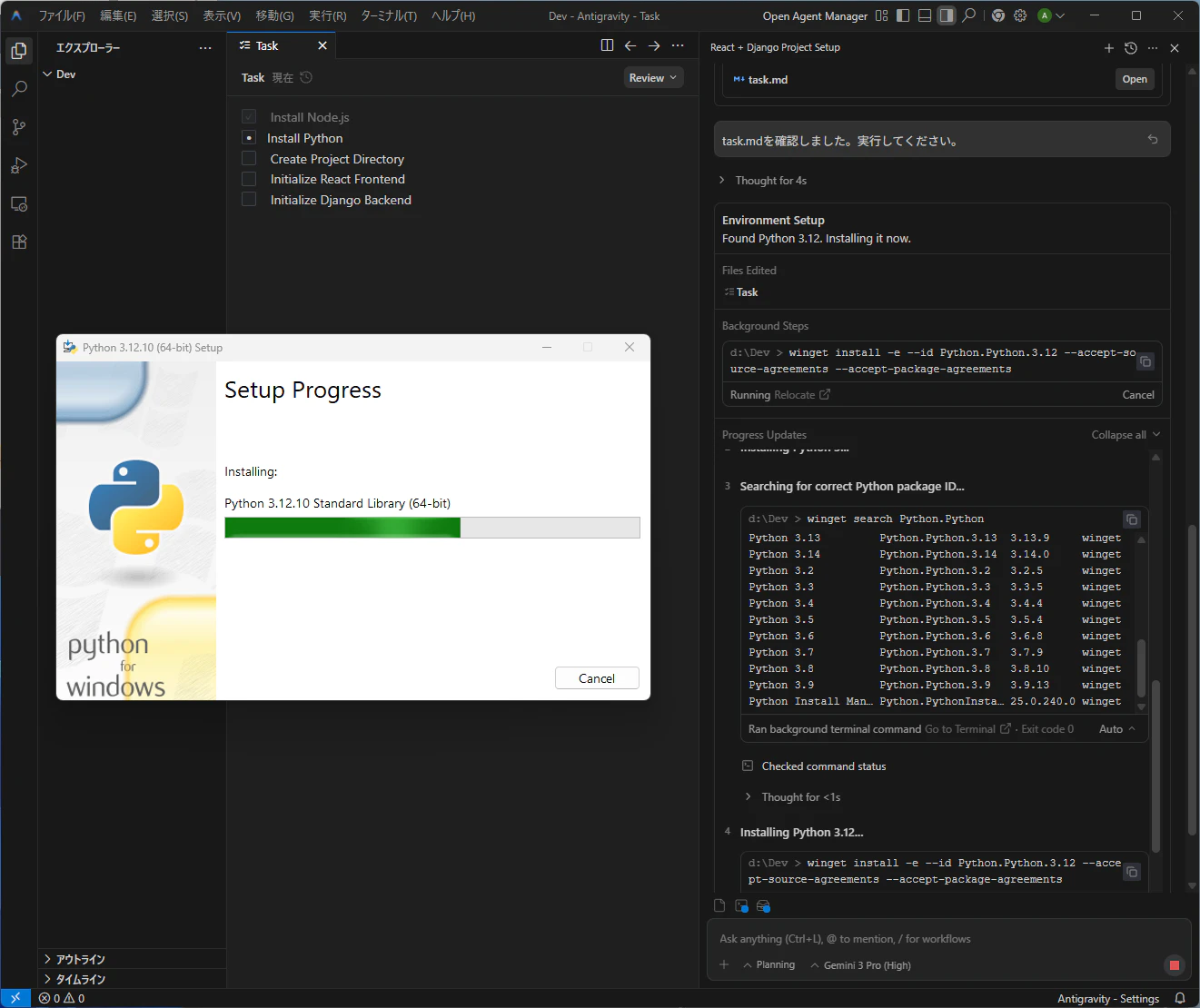
Task: Open the Search view in activity bar
Action: tap(19, 89)
